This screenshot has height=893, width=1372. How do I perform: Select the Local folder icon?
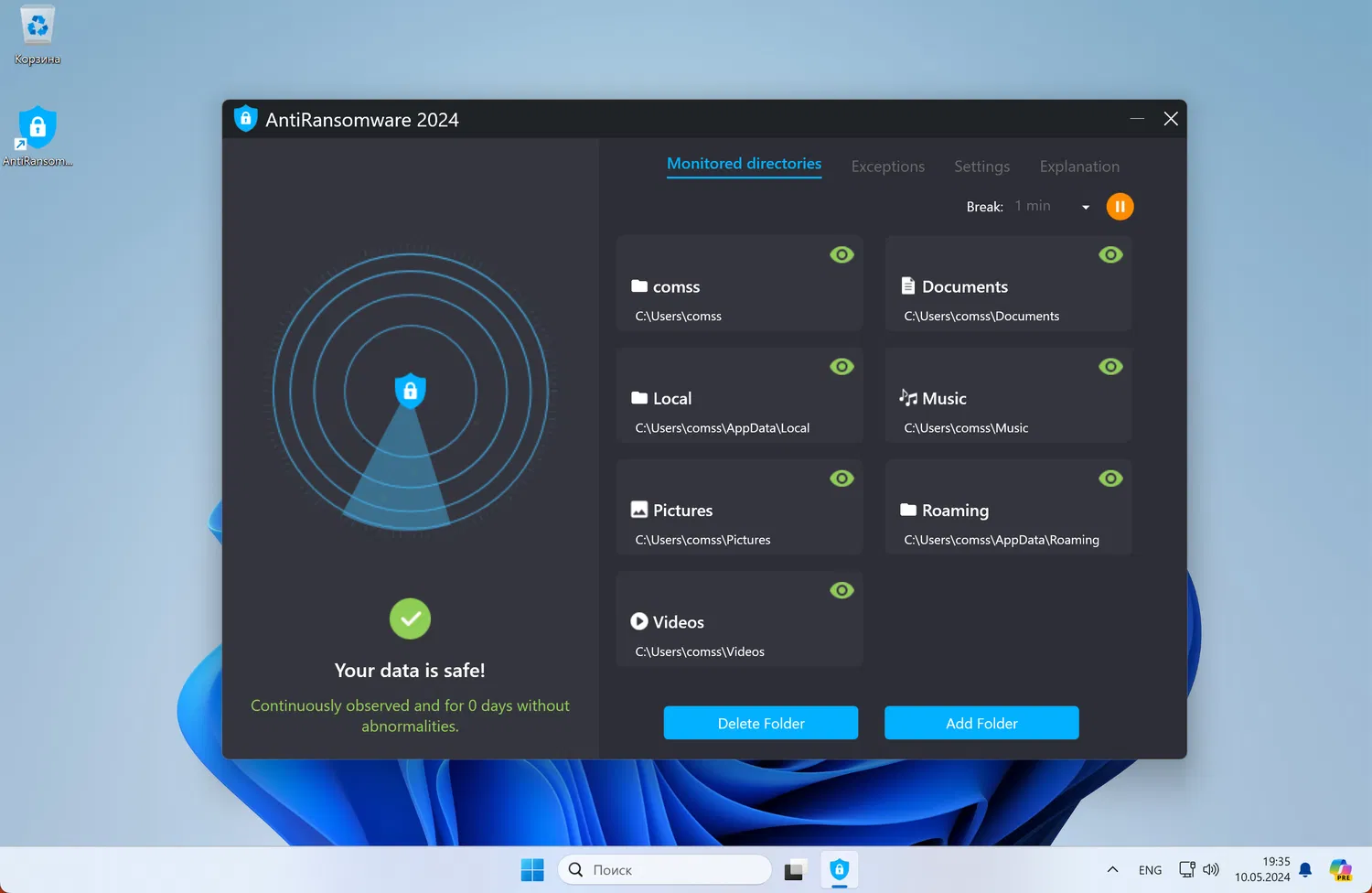[x=639, y=398]
